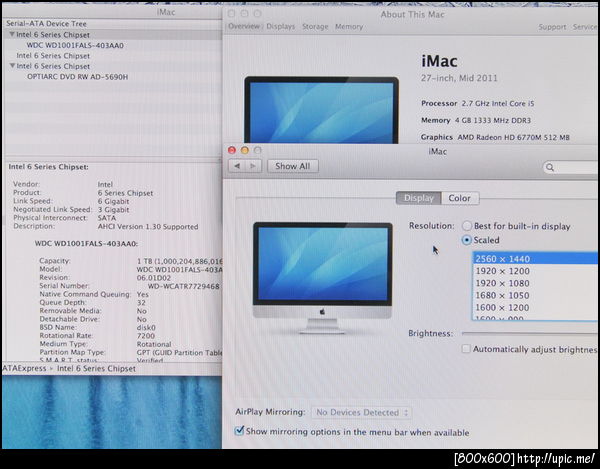
Task: Enable Automatically adjust brightness checkbox
Action: (466, 349)
